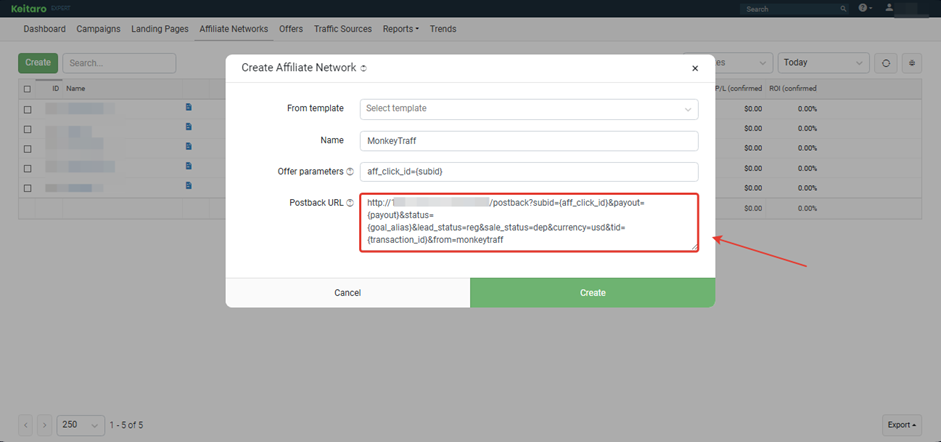Click the Search... field above the table
The height and width of the screenshot is (442, 941).
tap(119, 63)
